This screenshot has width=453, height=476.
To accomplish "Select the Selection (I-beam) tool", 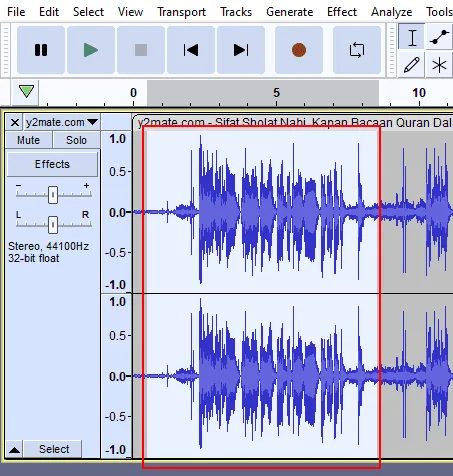I will click(412, 37).
